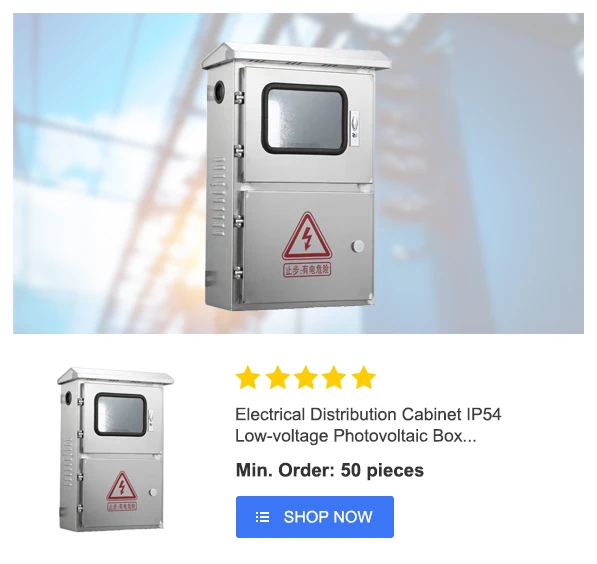Open the small cabinet product thumbnail
The height and width of the screenshot is (564, 597).
pyautogui.click(x=115, y=449)
